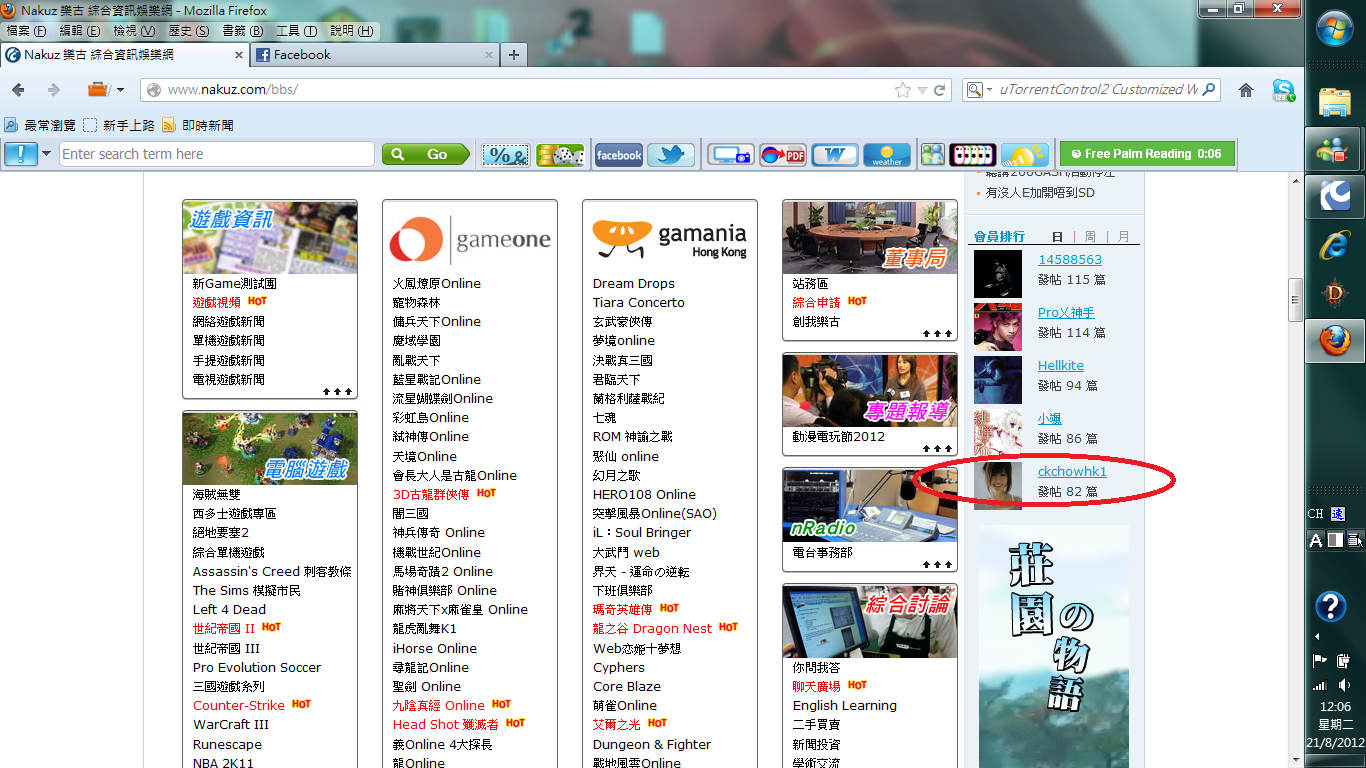This screenshot has width=1366, height=768.
Task: Click the PDF converter toolbar icon
Action: coord(783,155)
